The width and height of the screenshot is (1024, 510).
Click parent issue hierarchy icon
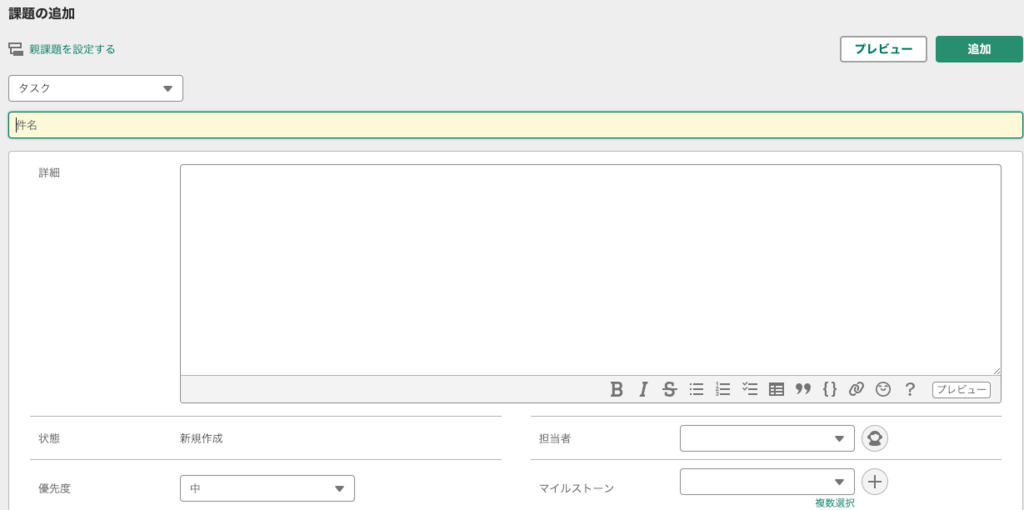pyautogui.click(x=16, y=49)
